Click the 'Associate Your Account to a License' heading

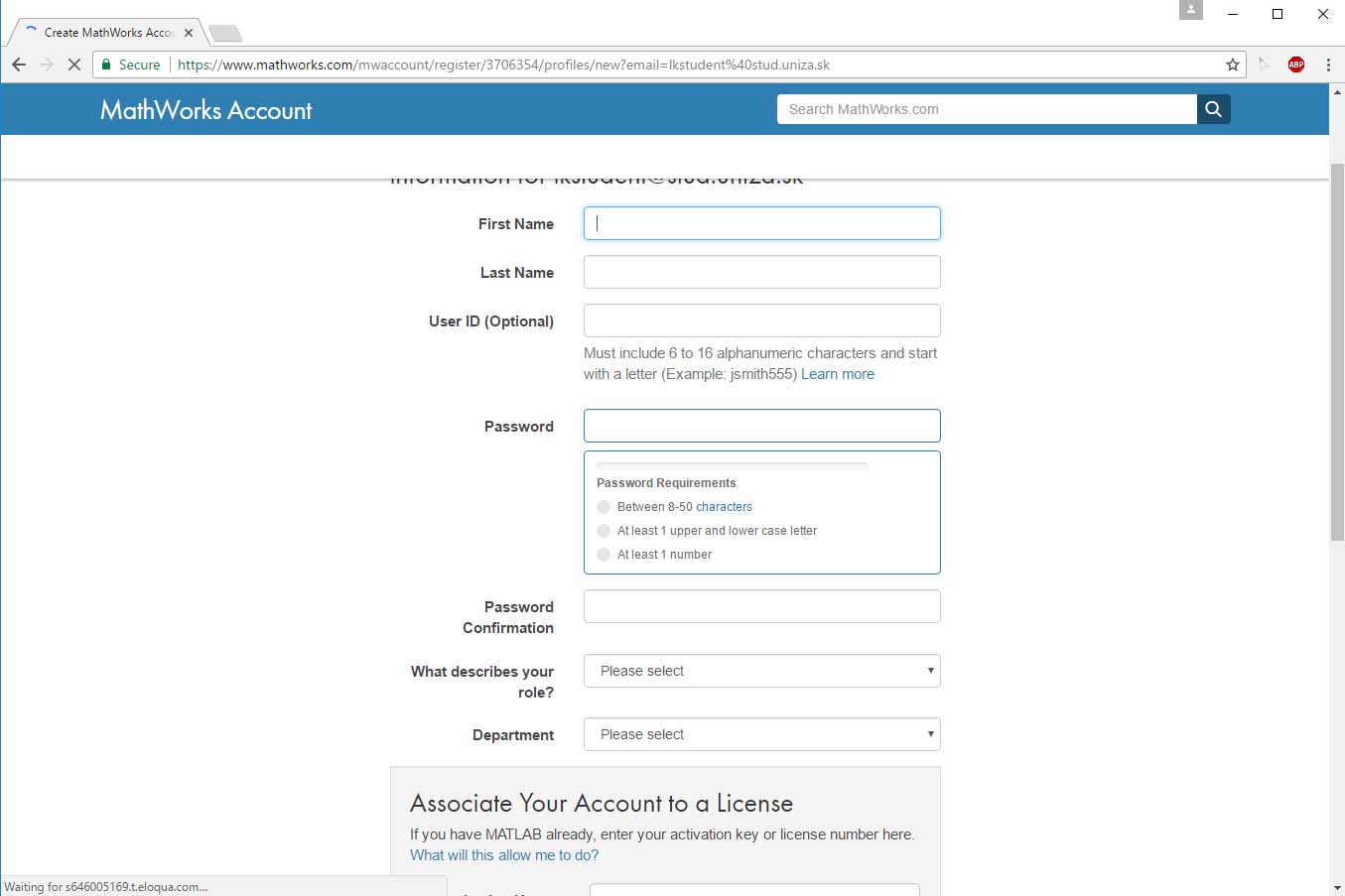tap(602, 803)
